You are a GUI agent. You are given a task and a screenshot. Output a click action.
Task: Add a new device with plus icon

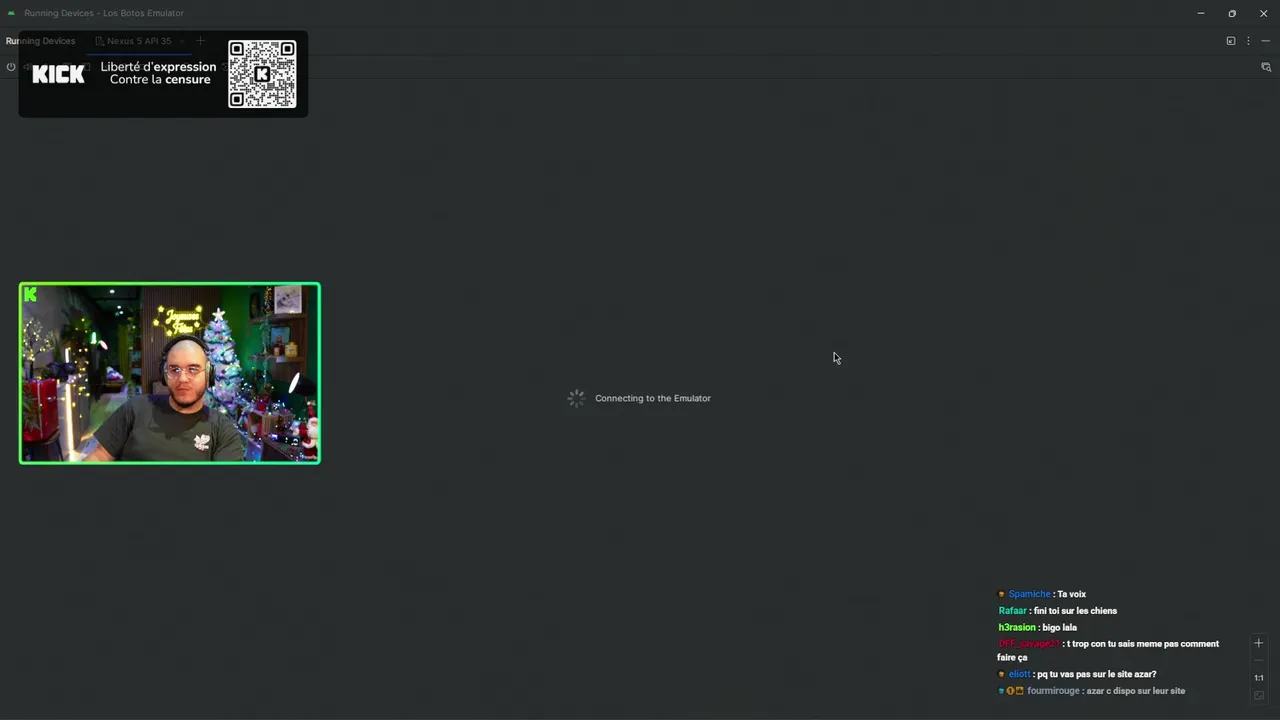(200, 41)
